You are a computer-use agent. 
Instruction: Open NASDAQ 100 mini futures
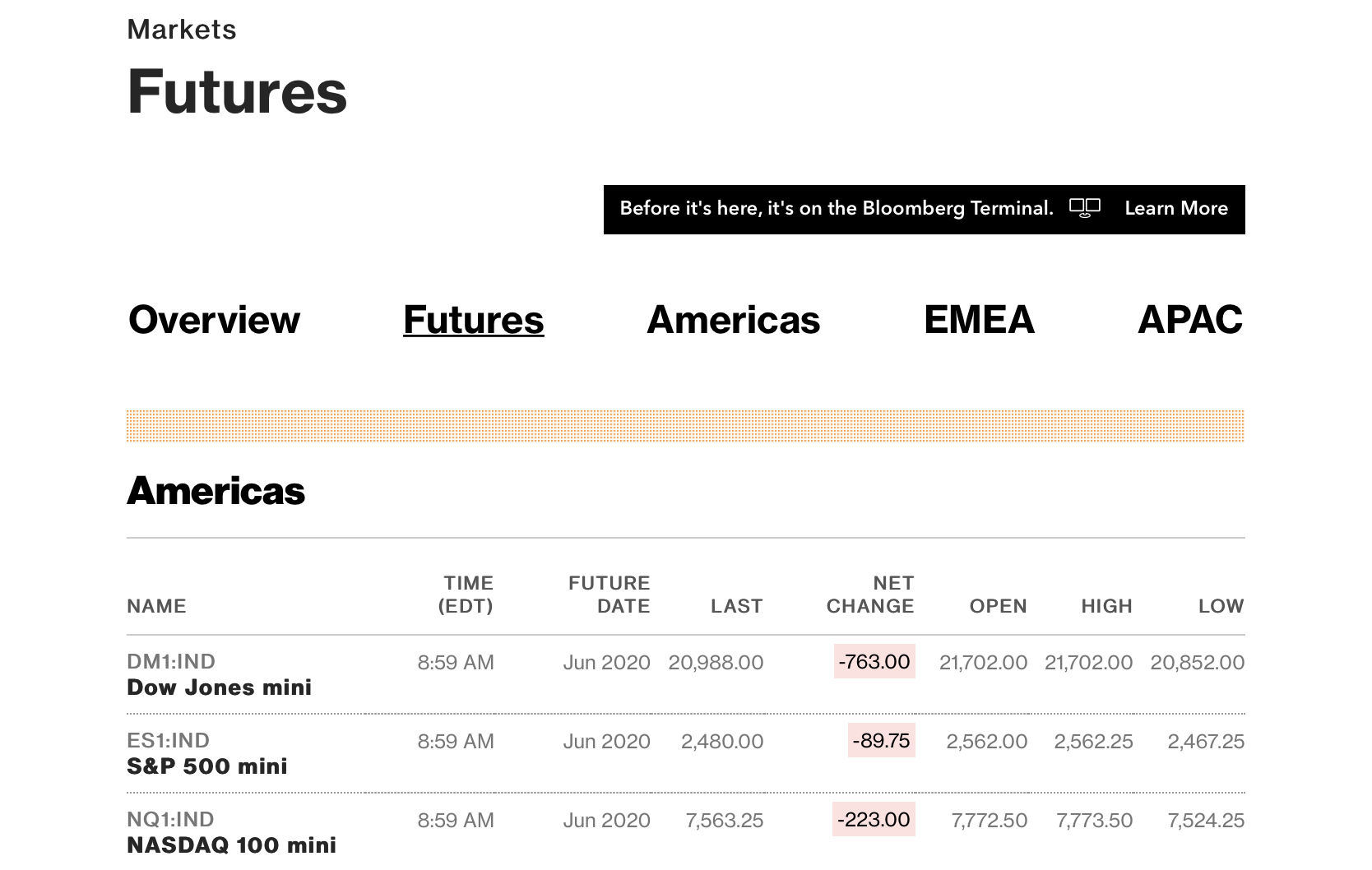click(x=231, y=845)
